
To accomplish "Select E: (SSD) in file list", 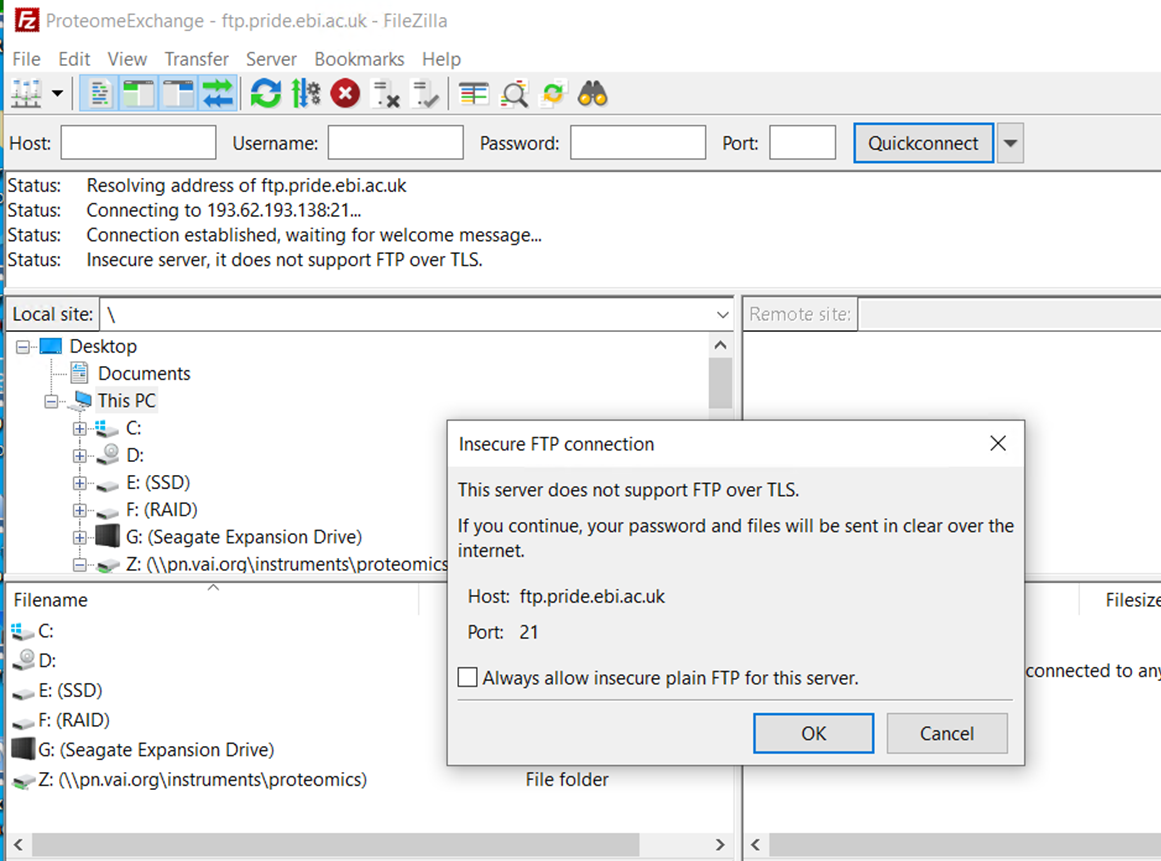I will [x=70, y=690].
